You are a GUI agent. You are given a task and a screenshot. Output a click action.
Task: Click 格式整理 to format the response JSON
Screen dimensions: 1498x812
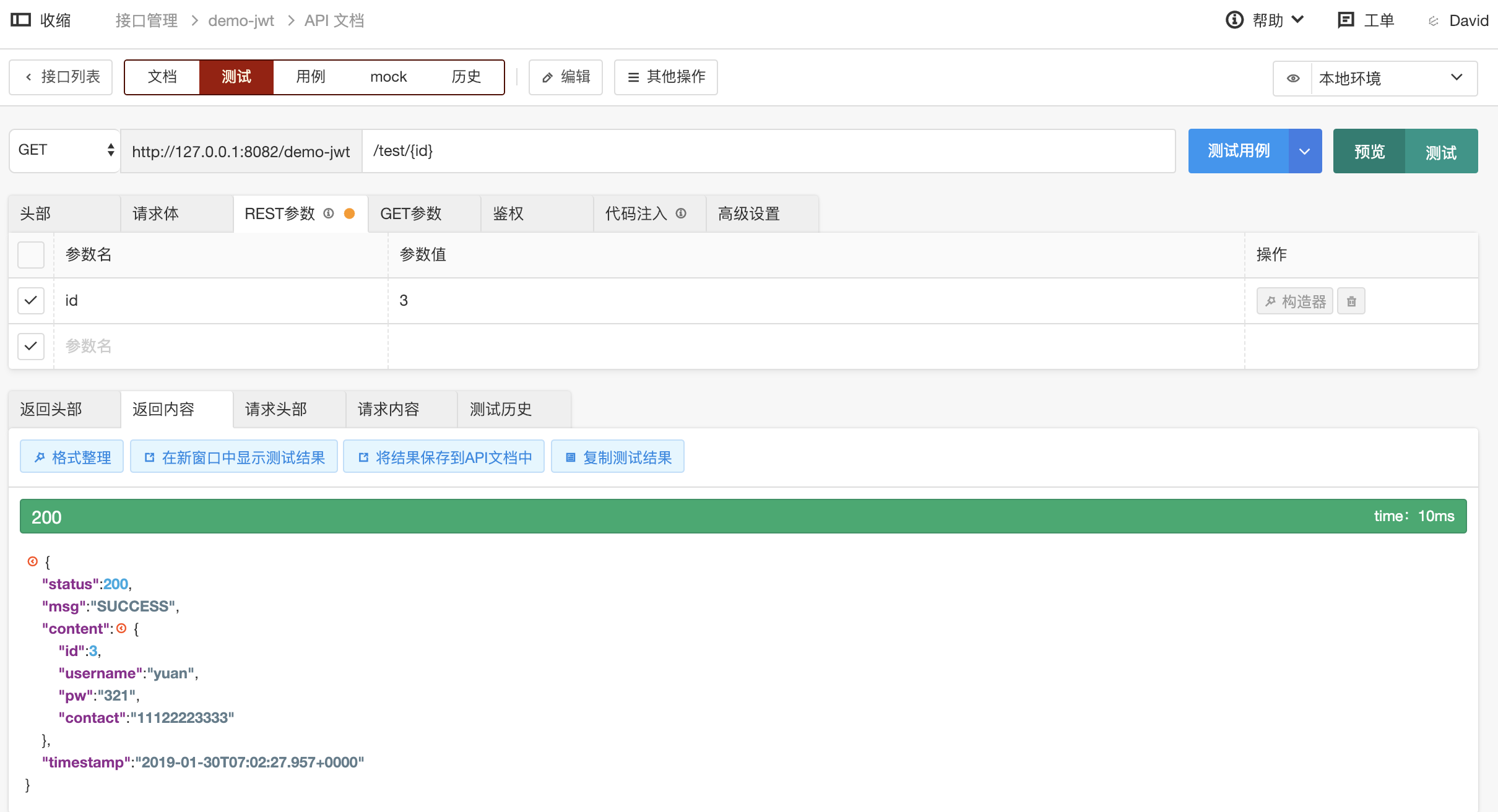pos(71,456)
